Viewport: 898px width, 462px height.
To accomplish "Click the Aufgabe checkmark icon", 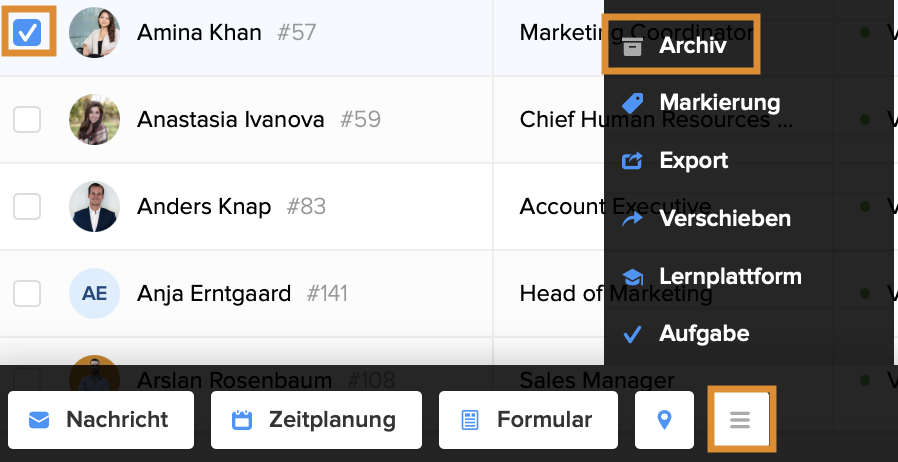I will (x=632, y=334).
